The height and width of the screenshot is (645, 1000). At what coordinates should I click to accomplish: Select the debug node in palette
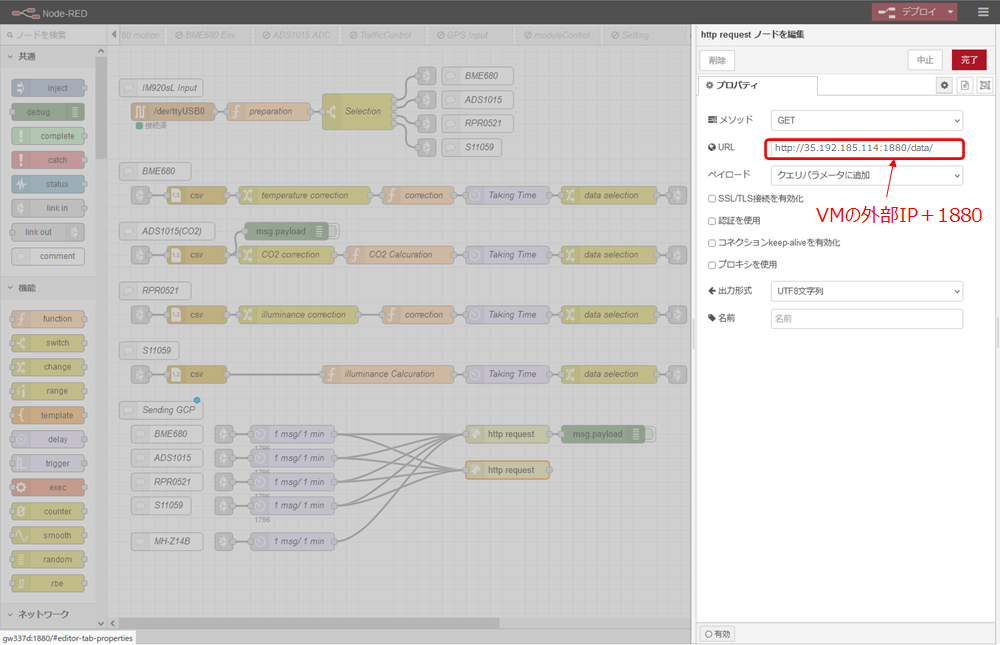[48, 112]
